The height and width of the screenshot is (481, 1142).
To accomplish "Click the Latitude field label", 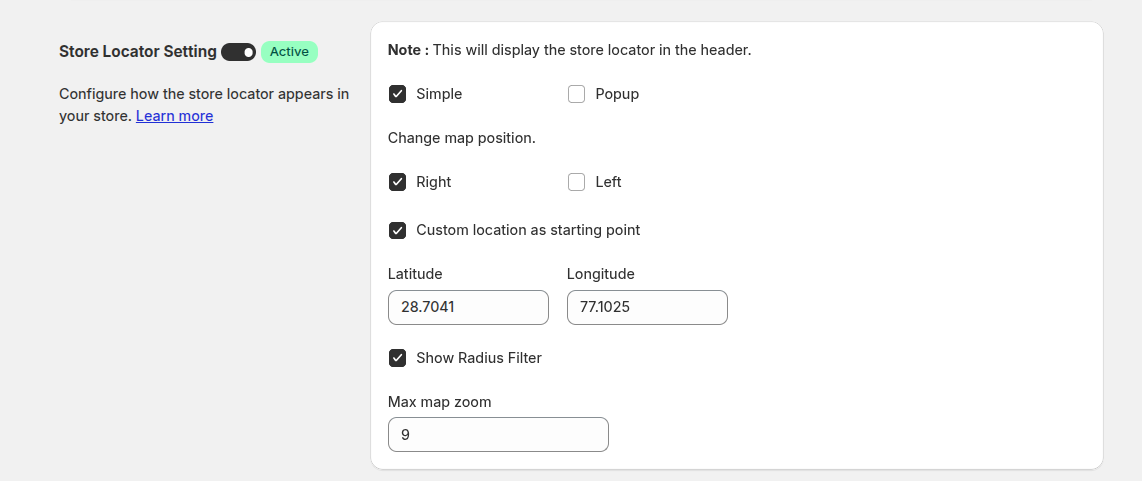I will point(415,274).
